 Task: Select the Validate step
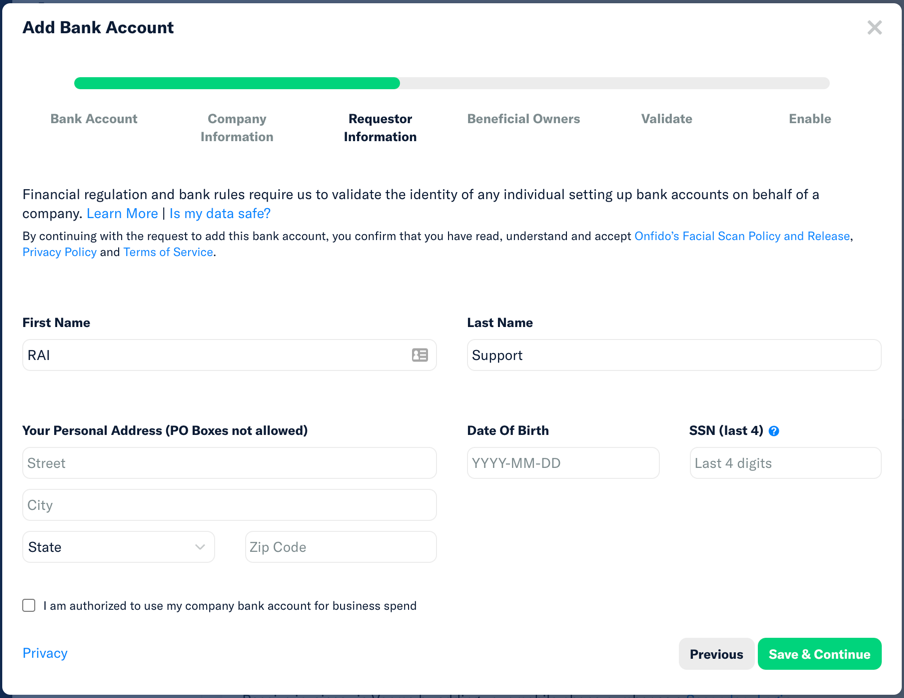click(666, 118)
